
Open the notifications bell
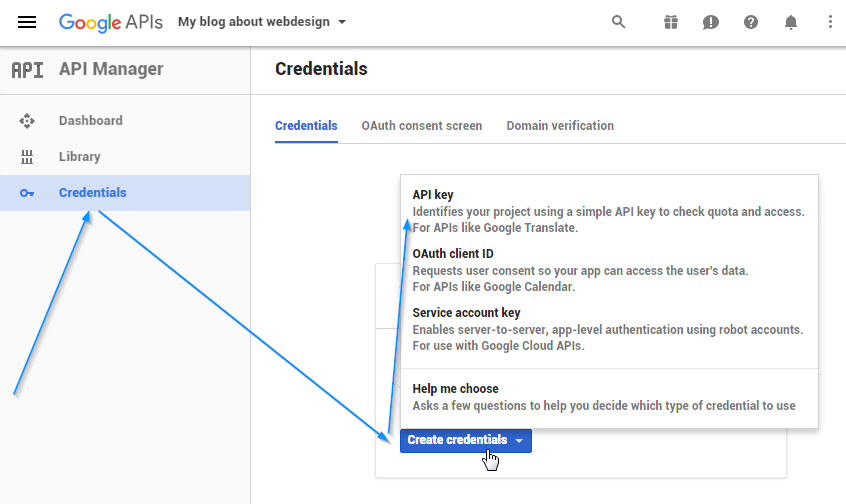(790, 22)
